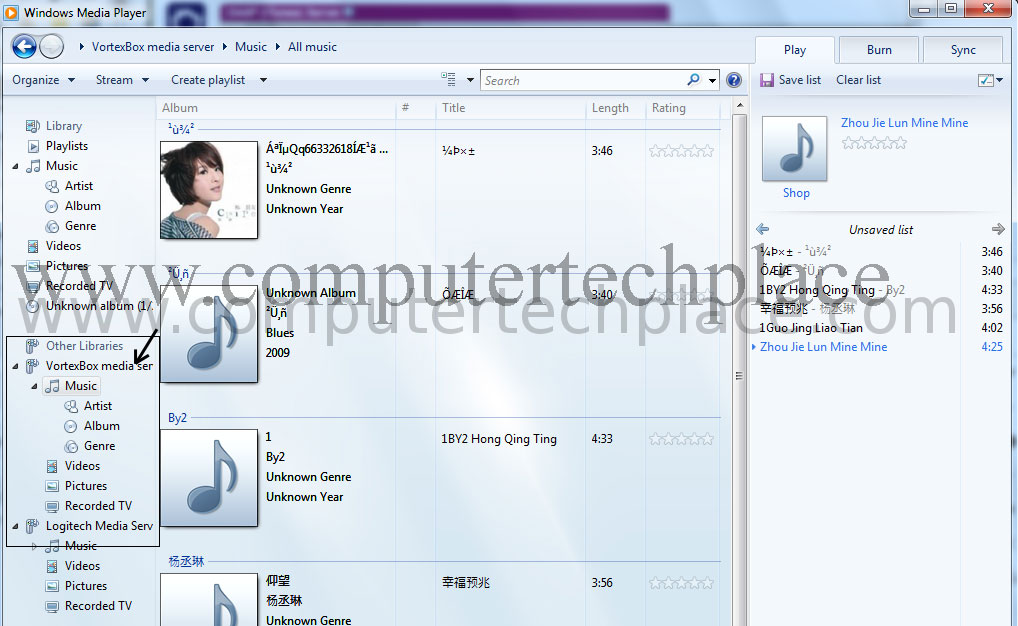The height and width of the screenshot is (626, 1018).
Task: Select the Playlists icon in sidebar
Action: [x=33, y=146]
